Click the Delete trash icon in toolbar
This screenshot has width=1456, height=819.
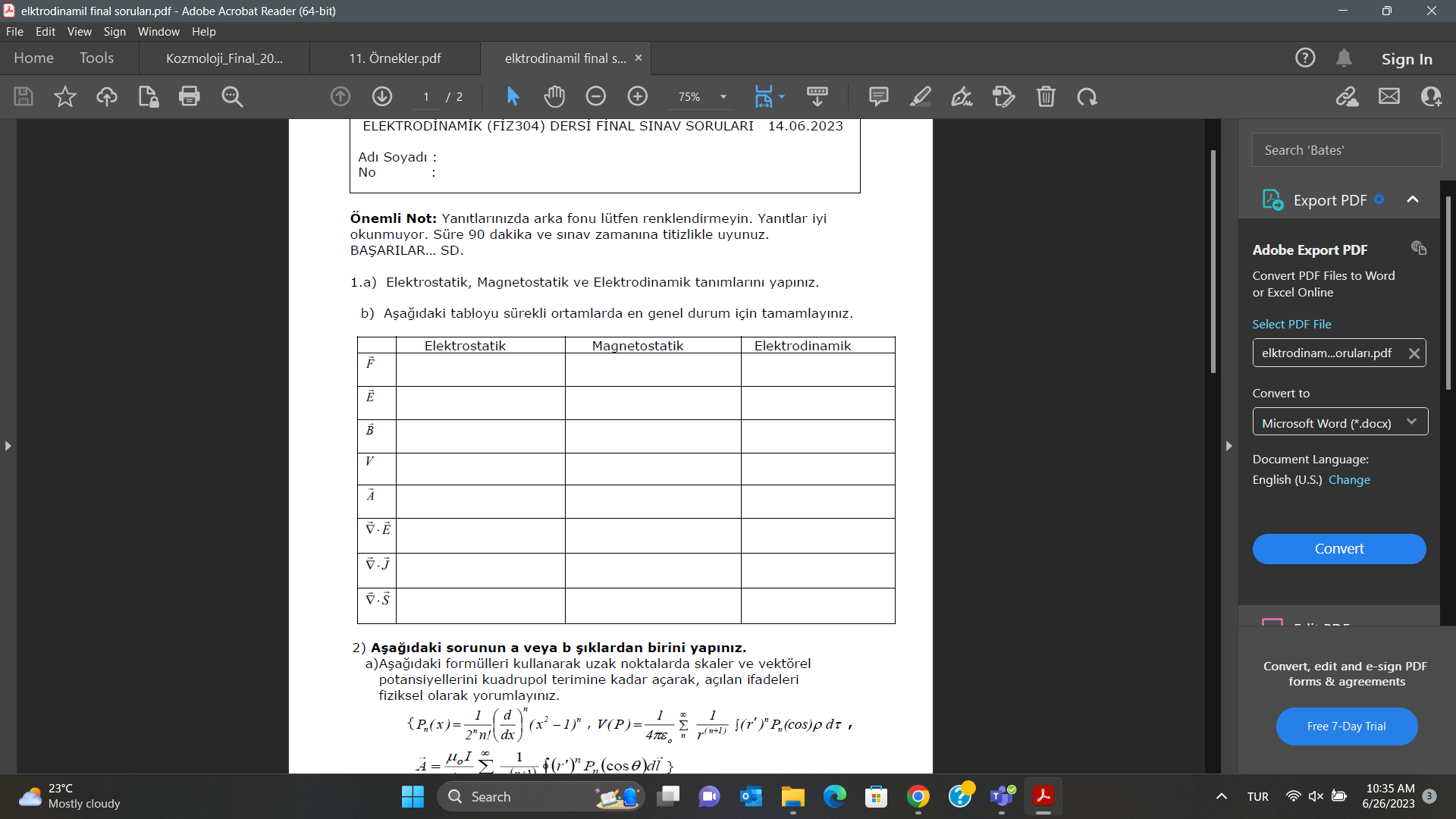point(1046,96)
